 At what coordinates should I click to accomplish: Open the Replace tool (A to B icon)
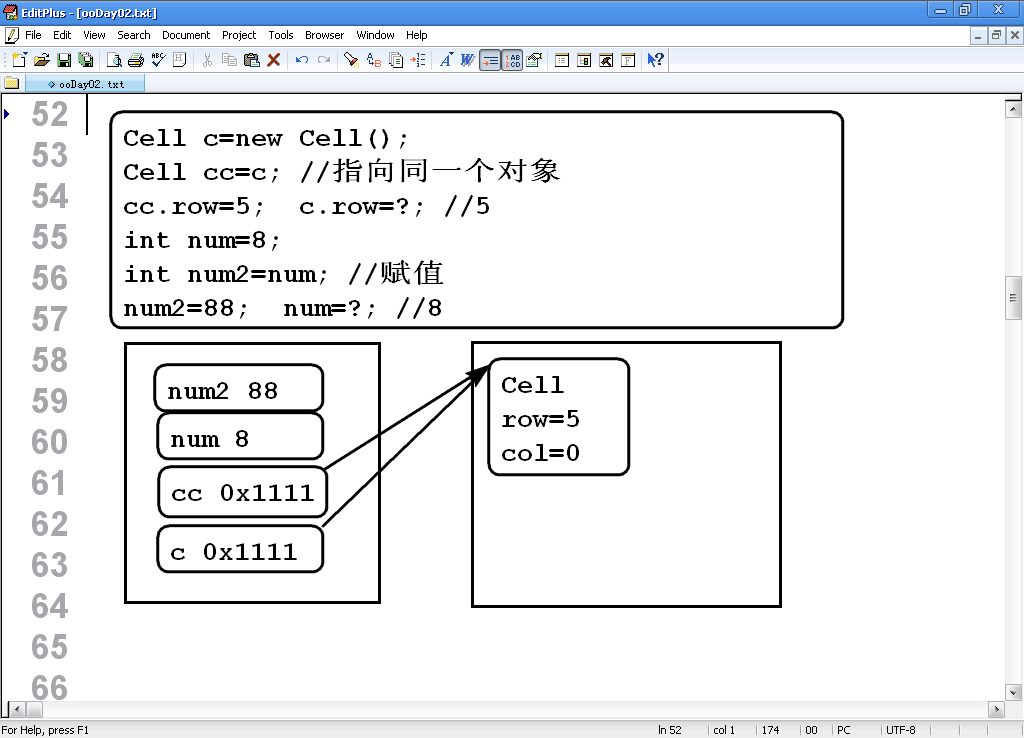click(374, 60)
